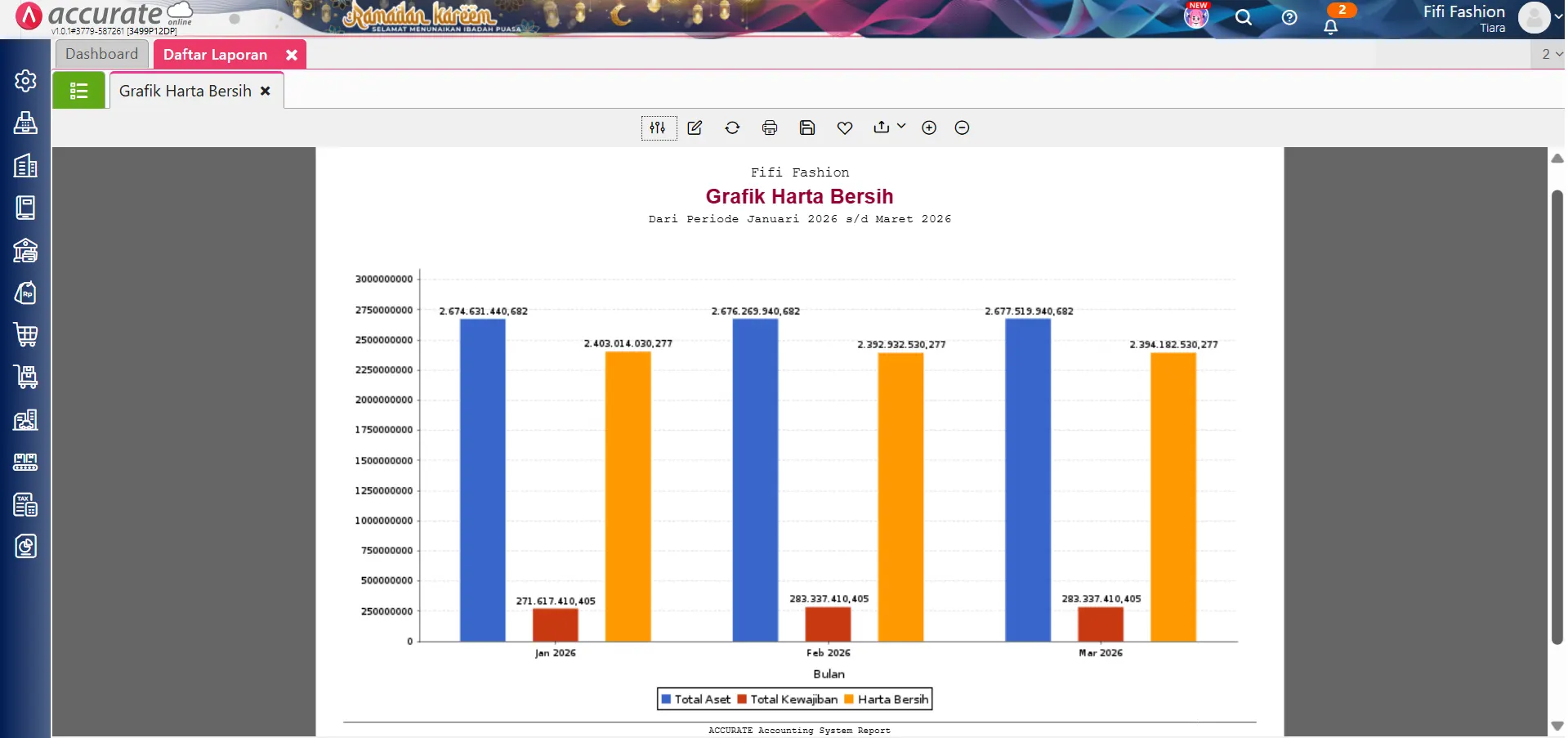Image resolution: width=1568 pixels, height=738 pixels.
Task: Zoom out on the chart
Action: coord(962,127)
